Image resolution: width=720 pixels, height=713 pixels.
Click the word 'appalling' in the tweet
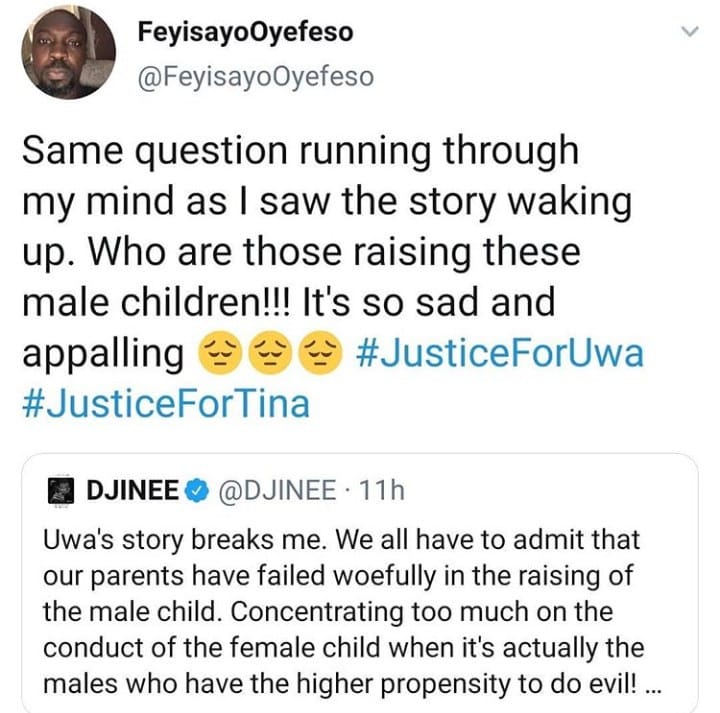(102, 355)
